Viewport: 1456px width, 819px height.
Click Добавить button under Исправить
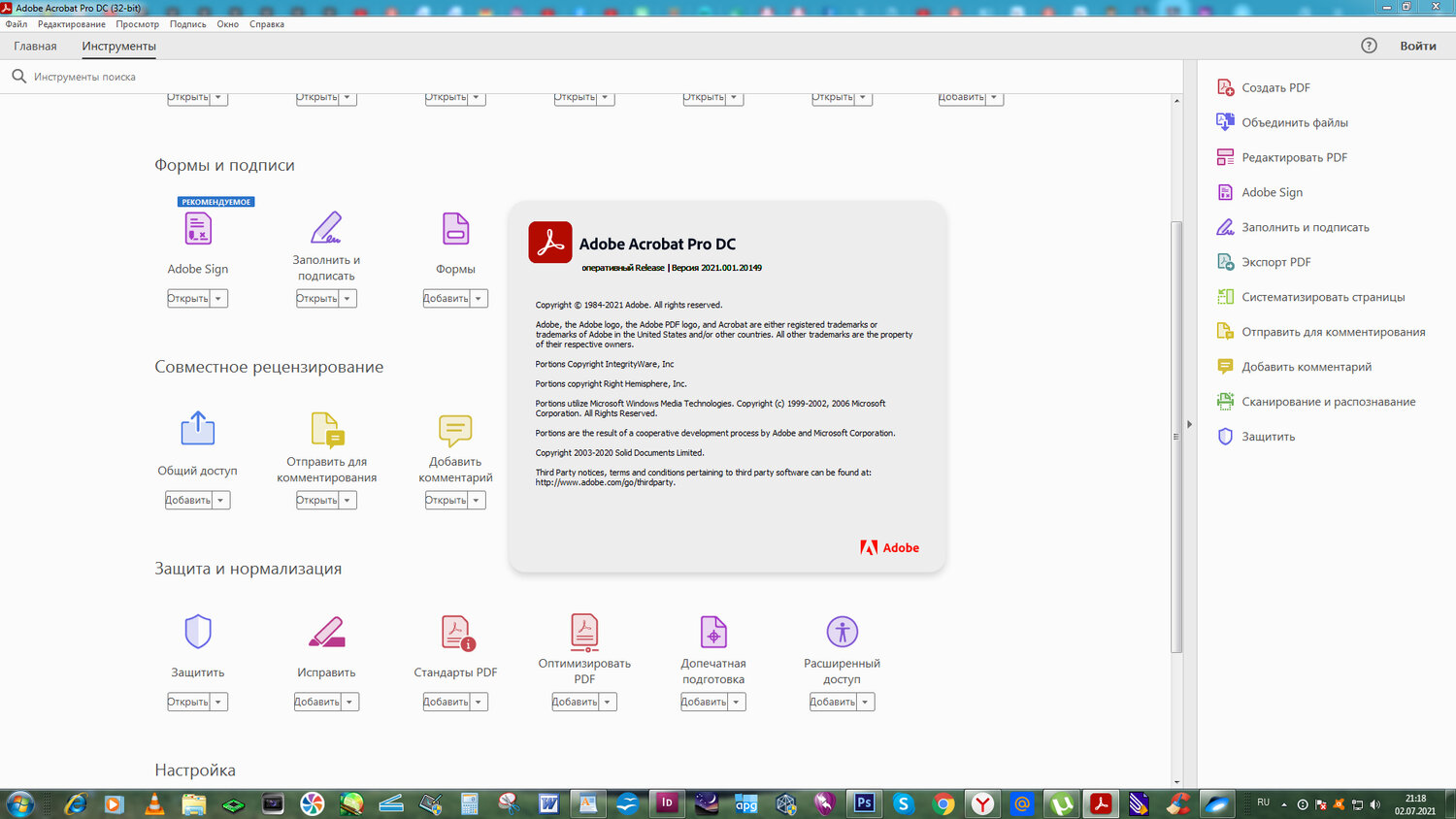(x=317, y=702)
